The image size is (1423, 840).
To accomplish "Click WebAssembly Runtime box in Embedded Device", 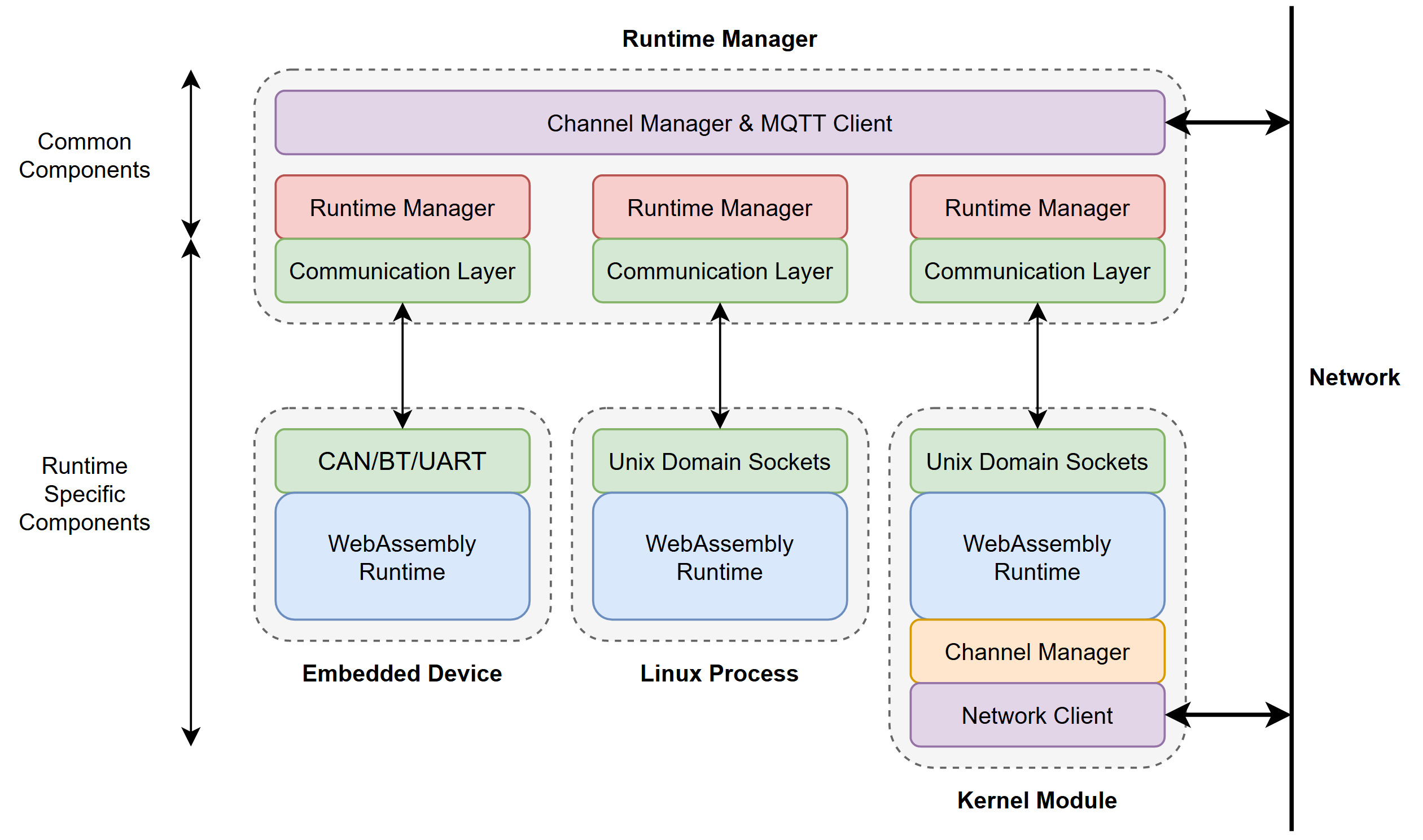I will (x=402, y=556).
